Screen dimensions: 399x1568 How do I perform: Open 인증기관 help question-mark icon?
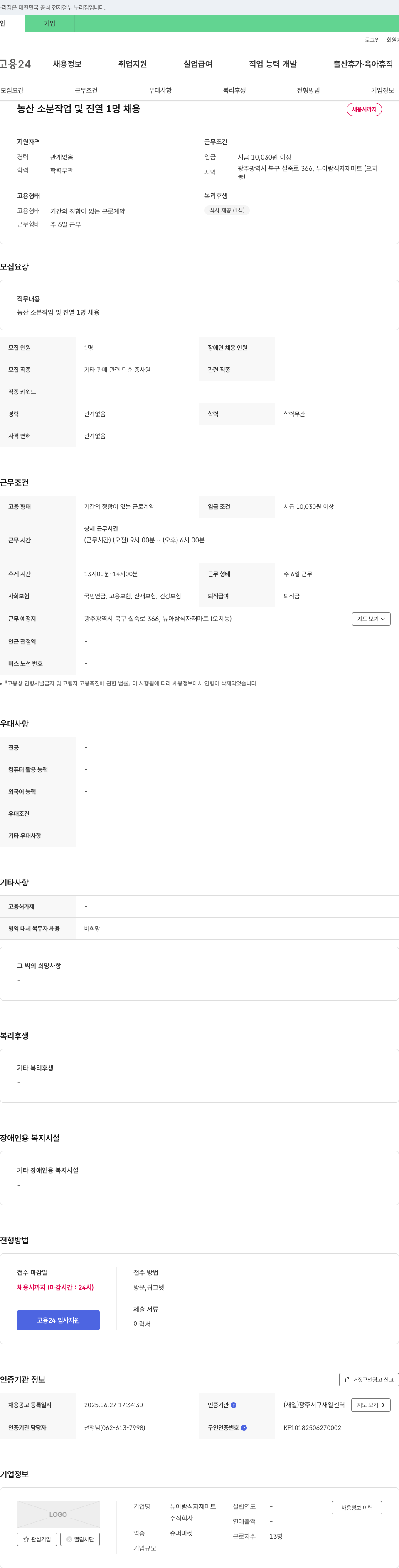tap(234, 1405)
